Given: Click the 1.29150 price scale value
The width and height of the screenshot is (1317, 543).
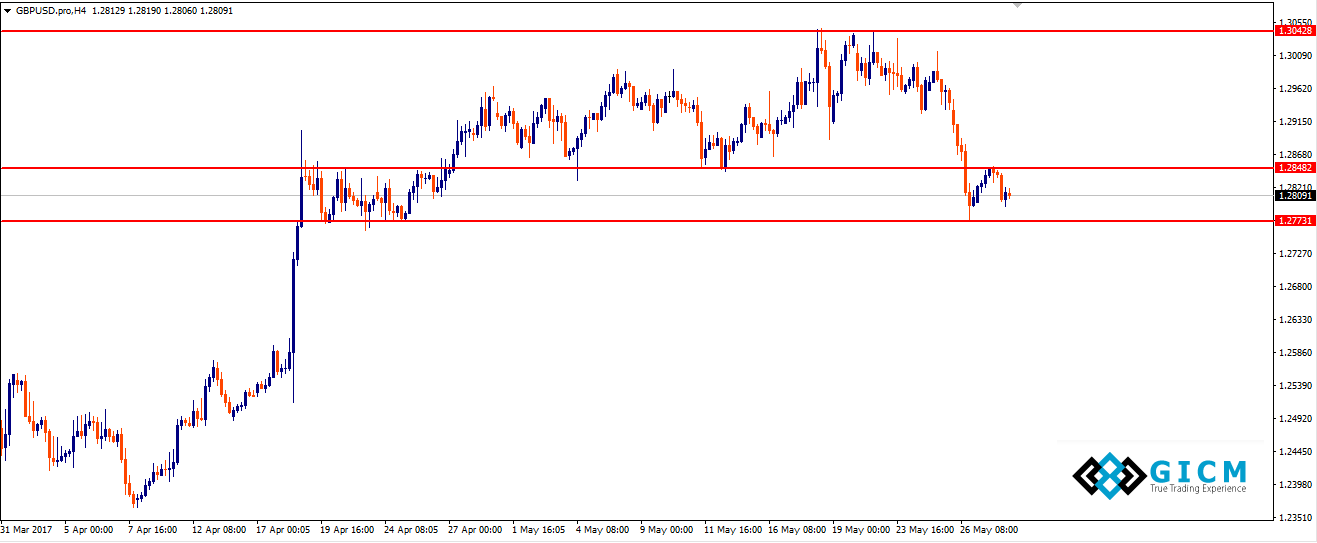Looking at the screenshot, I should click(1294, 122).
